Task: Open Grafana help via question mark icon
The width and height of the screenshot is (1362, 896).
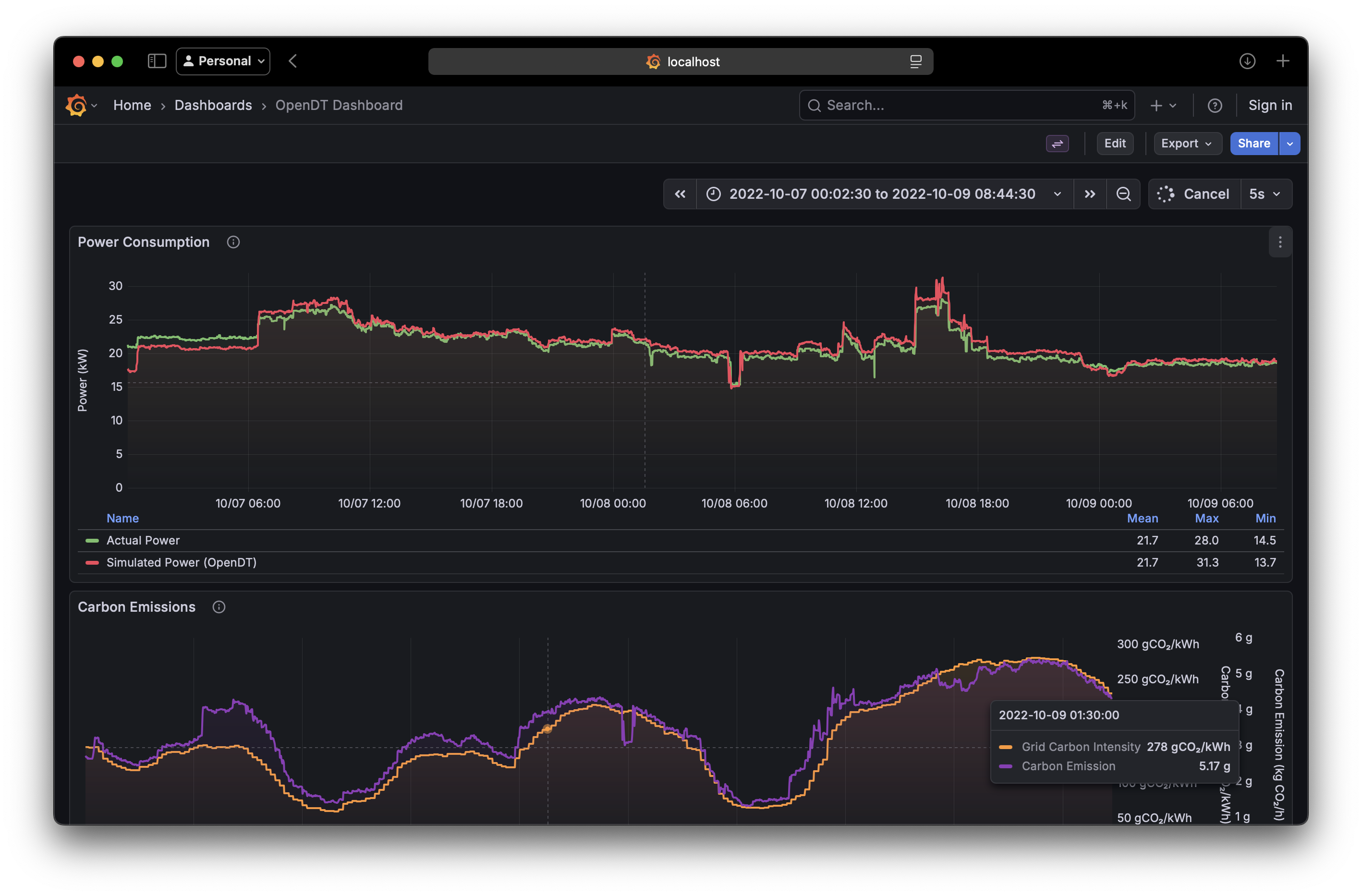Action: coord(1215,105)
